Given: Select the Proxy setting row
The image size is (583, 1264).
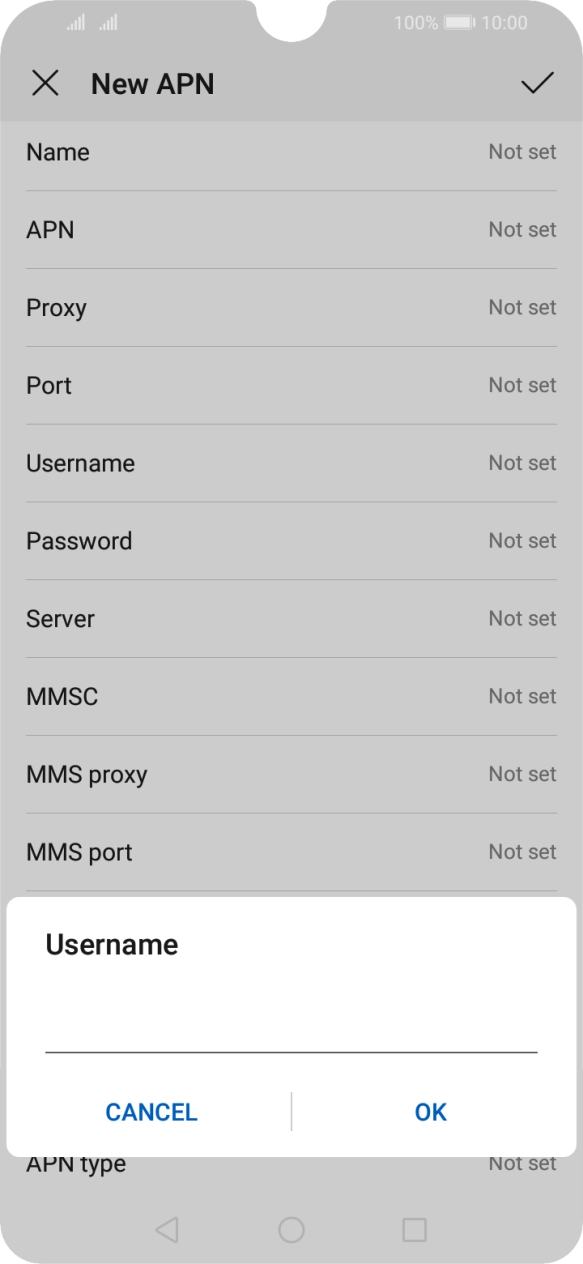Looking at the screenshot, I should [291, 308].
